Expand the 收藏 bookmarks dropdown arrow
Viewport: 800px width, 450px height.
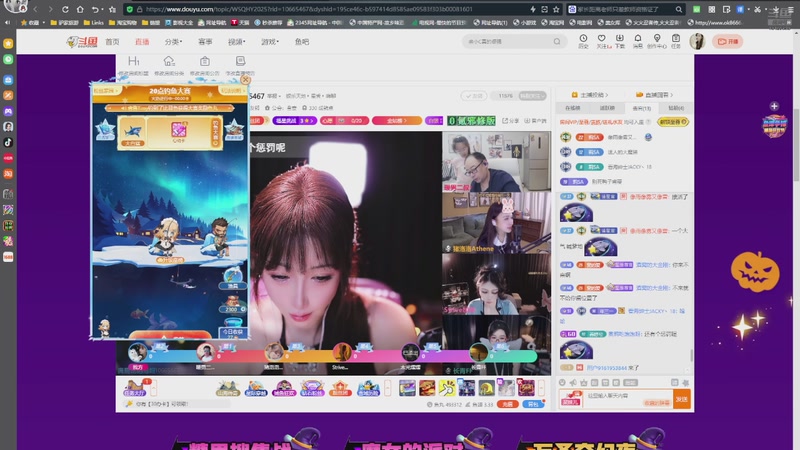pyautogui.click(x=44, y=22)
